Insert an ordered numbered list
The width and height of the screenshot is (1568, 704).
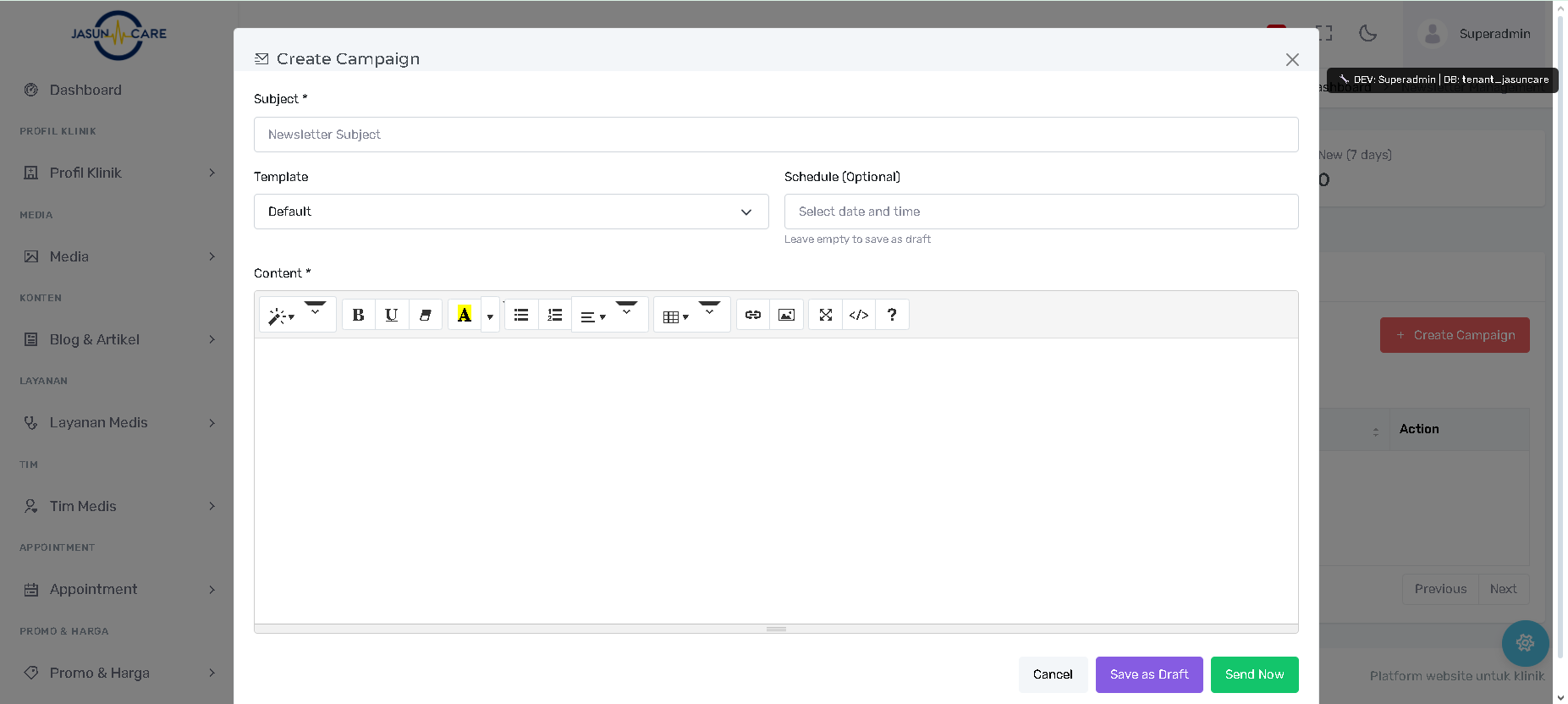click(x=555, y=315)
